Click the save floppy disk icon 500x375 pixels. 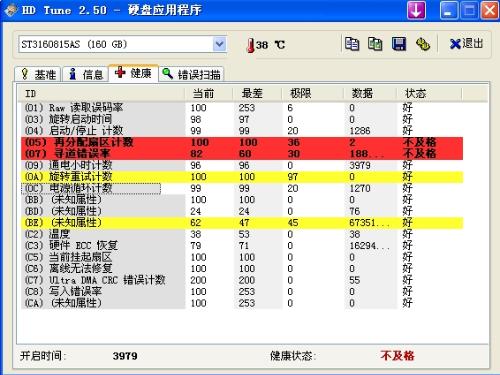pos(399,44)
